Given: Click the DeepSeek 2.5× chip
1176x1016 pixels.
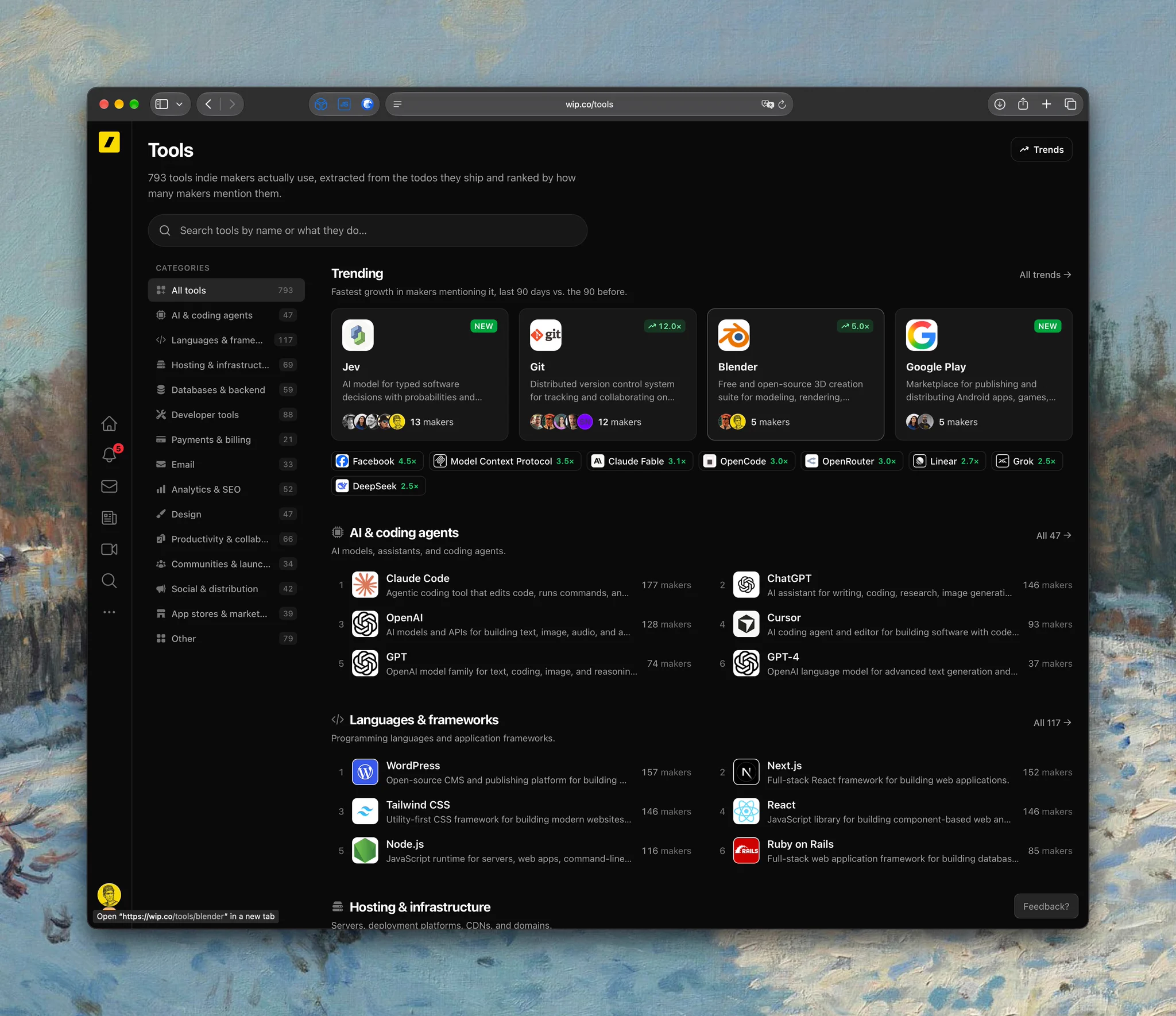Looking at the screenshot, I should coord(378,486).
